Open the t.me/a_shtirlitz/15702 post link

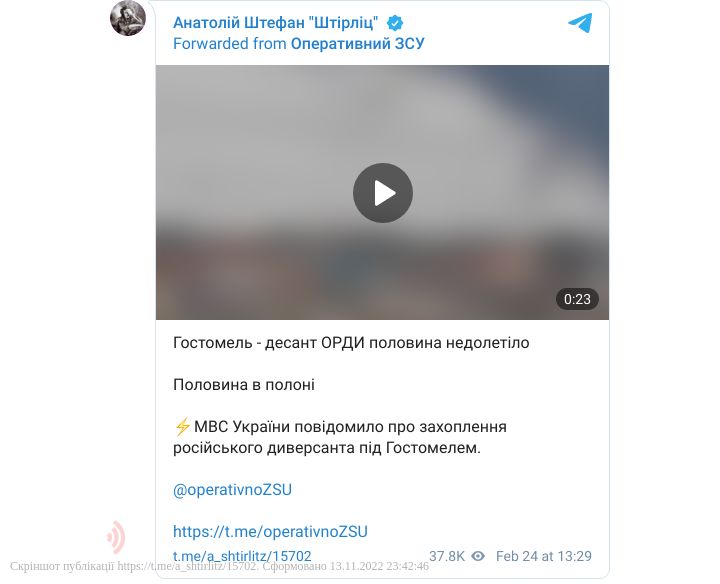tap(242, 556)
